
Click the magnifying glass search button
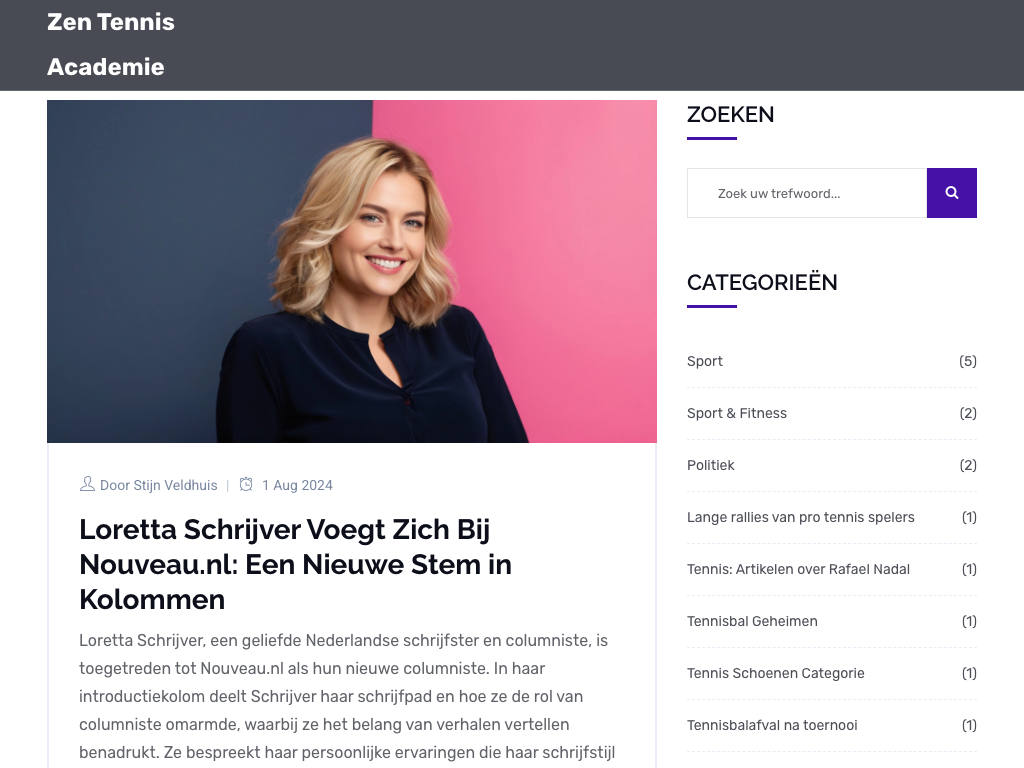952,193
